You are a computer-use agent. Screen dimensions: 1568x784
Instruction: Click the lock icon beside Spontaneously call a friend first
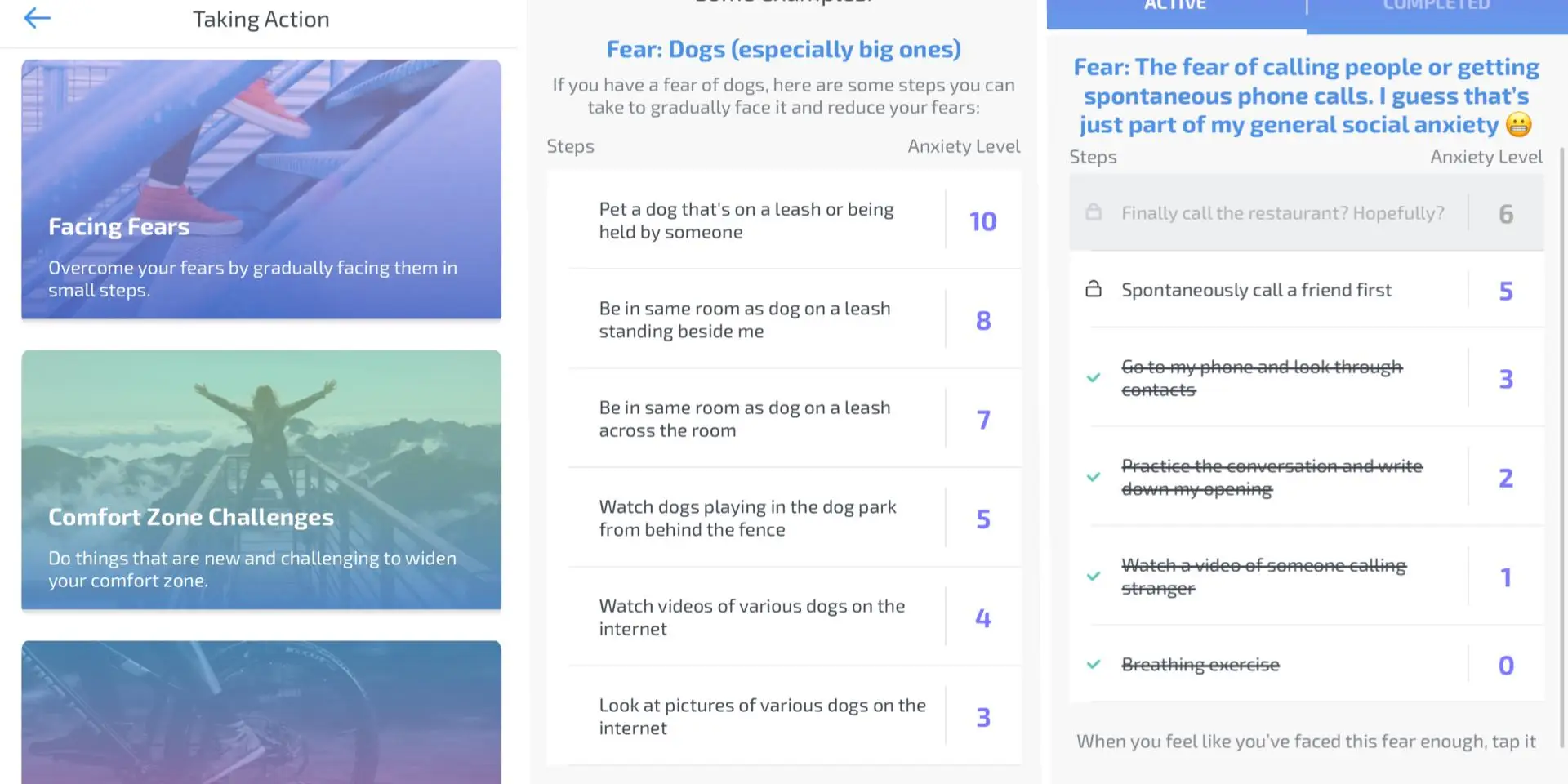tap(1094, 289)
